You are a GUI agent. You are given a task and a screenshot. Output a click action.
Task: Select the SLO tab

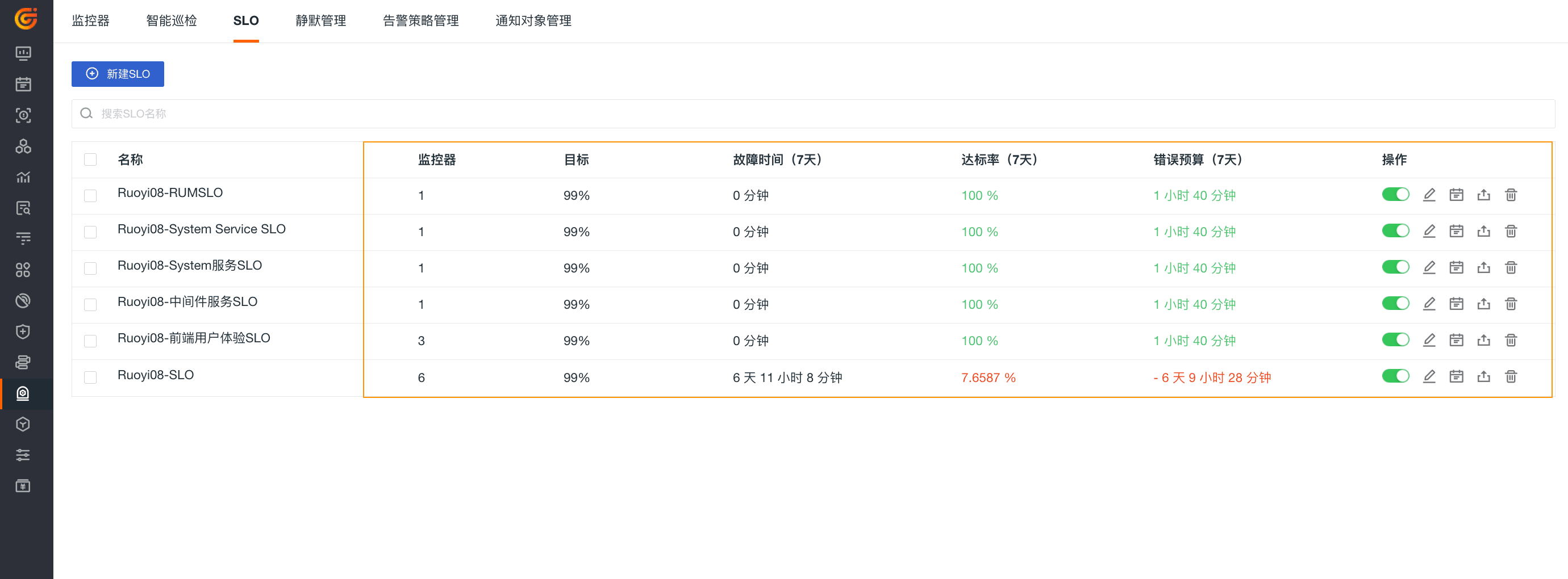(x=246, y=20)
